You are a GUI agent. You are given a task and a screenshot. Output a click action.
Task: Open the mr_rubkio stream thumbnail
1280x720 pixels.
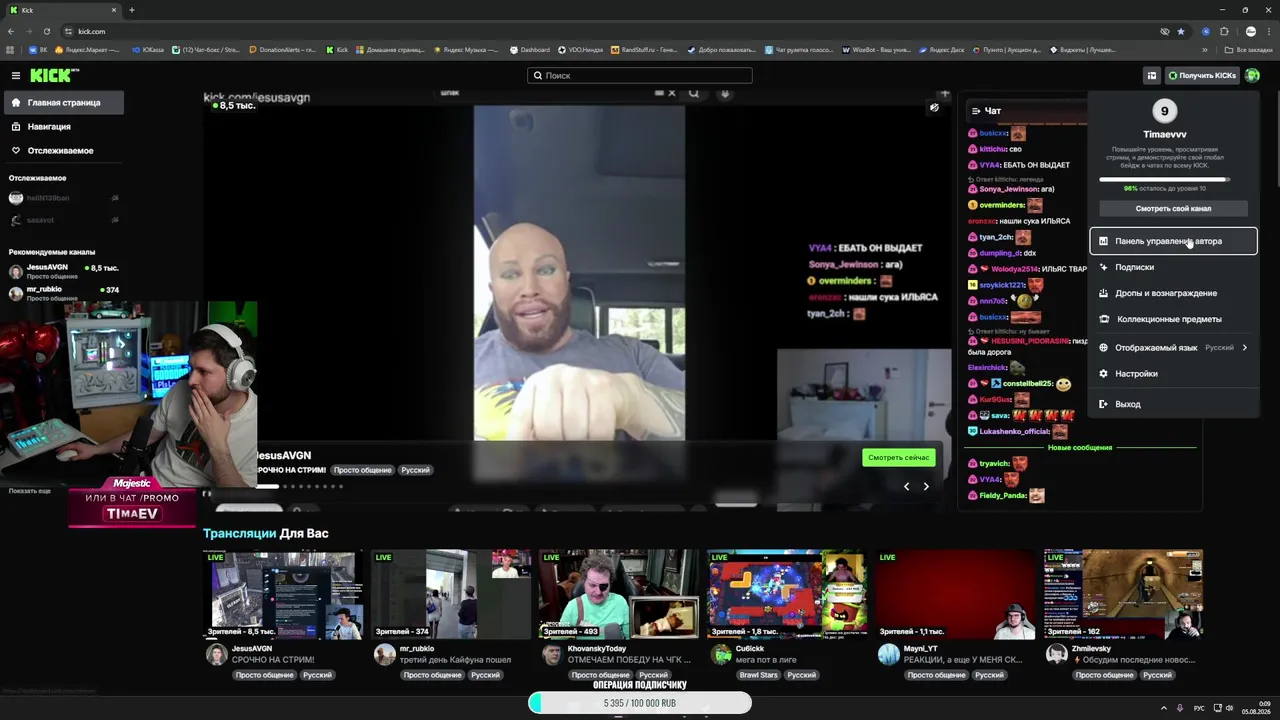tap(451, 594)
